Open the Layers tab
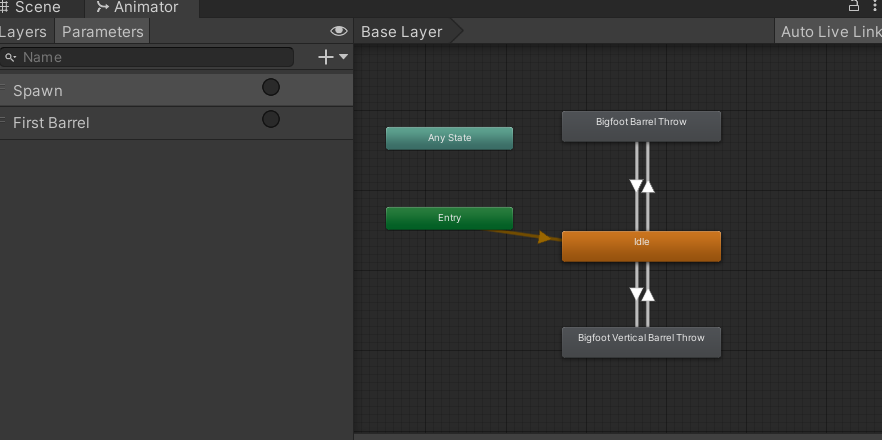 pos(23,32)
